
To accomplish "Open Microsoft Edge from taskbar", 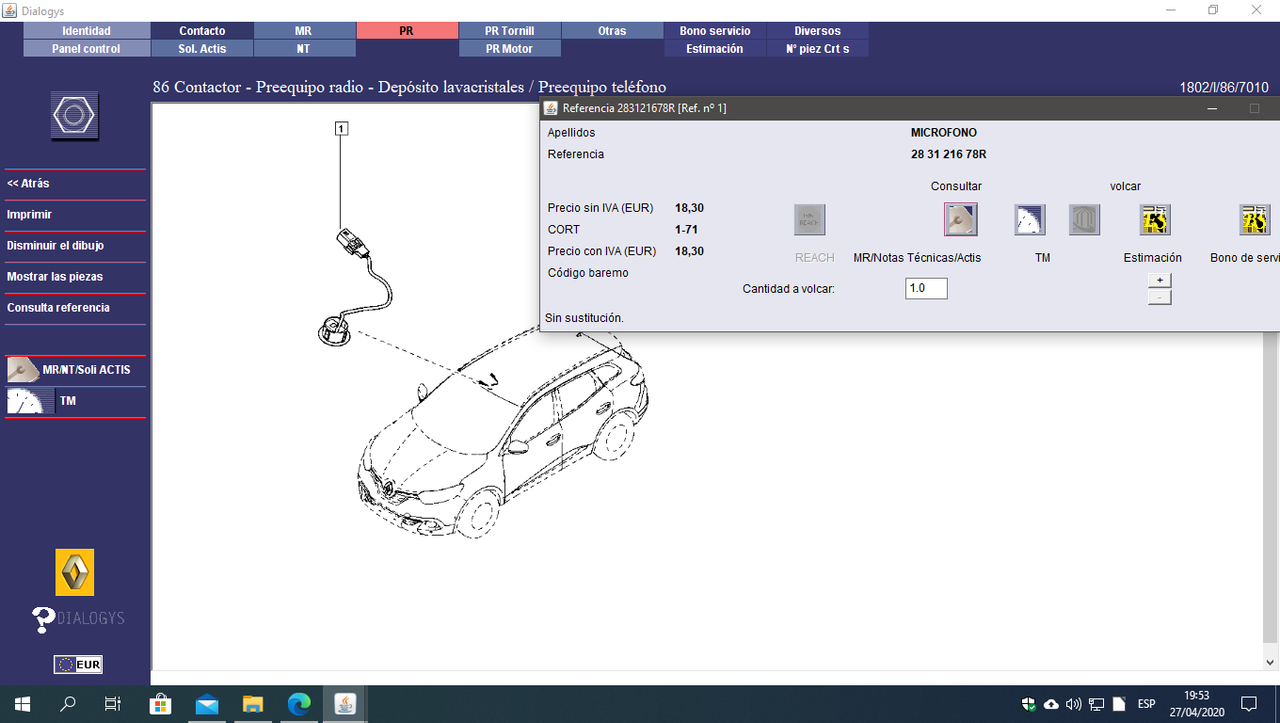I will coord(299,704).
